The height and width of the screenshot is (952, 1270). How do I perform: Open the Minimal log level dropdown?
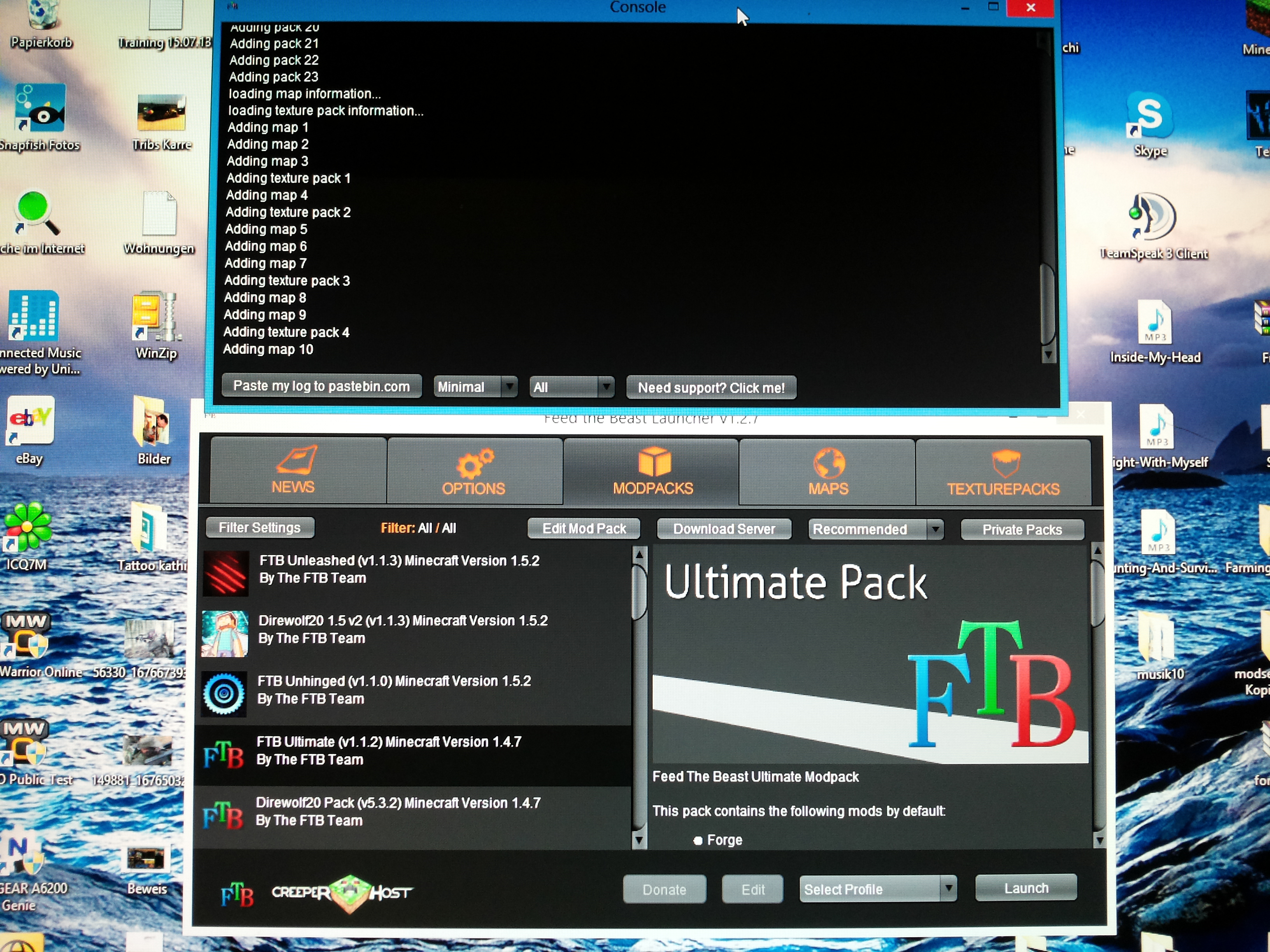point(475,387)
